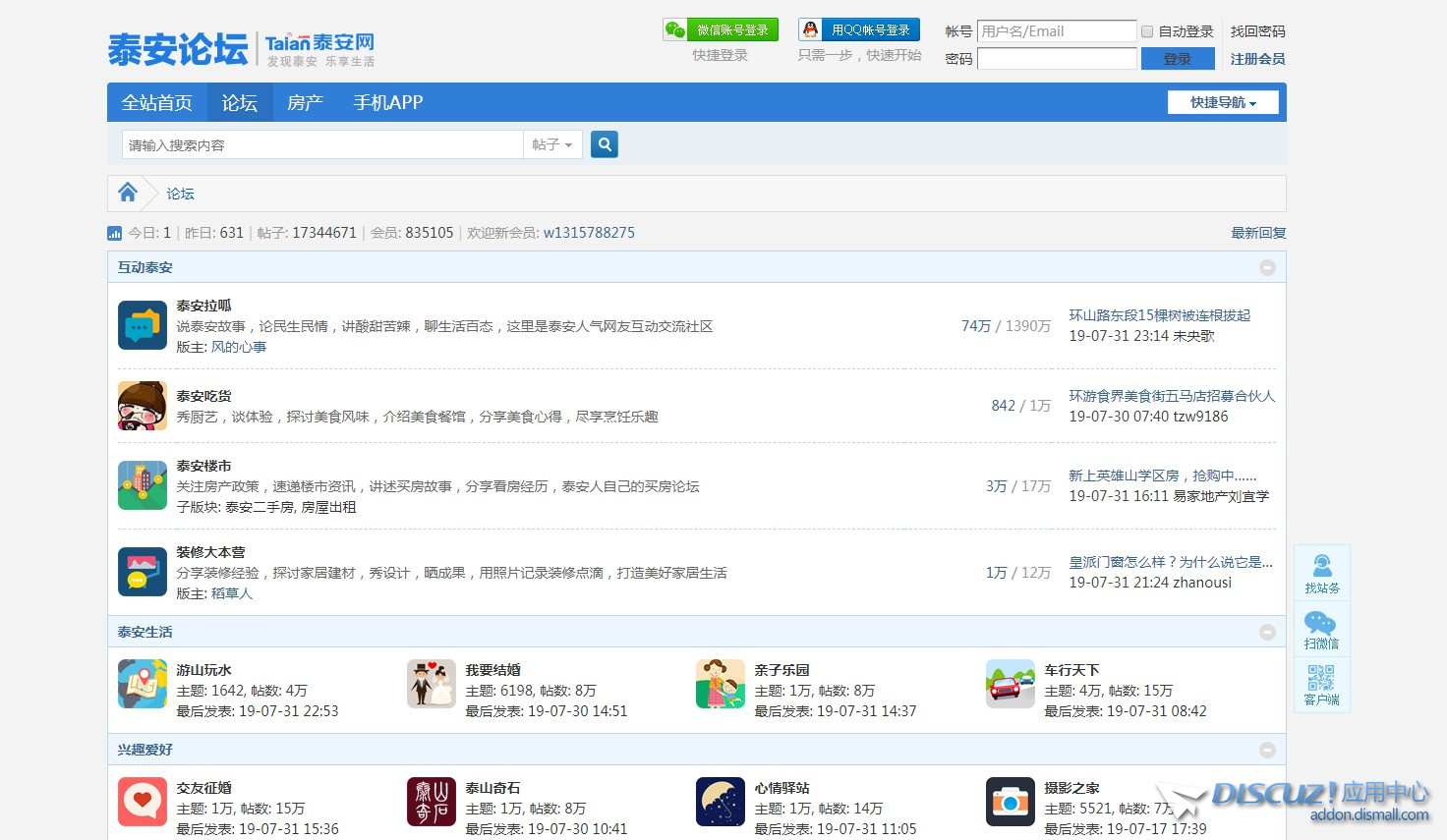Open the 泰安楼市 forum icon

click(x=143, y=485)
